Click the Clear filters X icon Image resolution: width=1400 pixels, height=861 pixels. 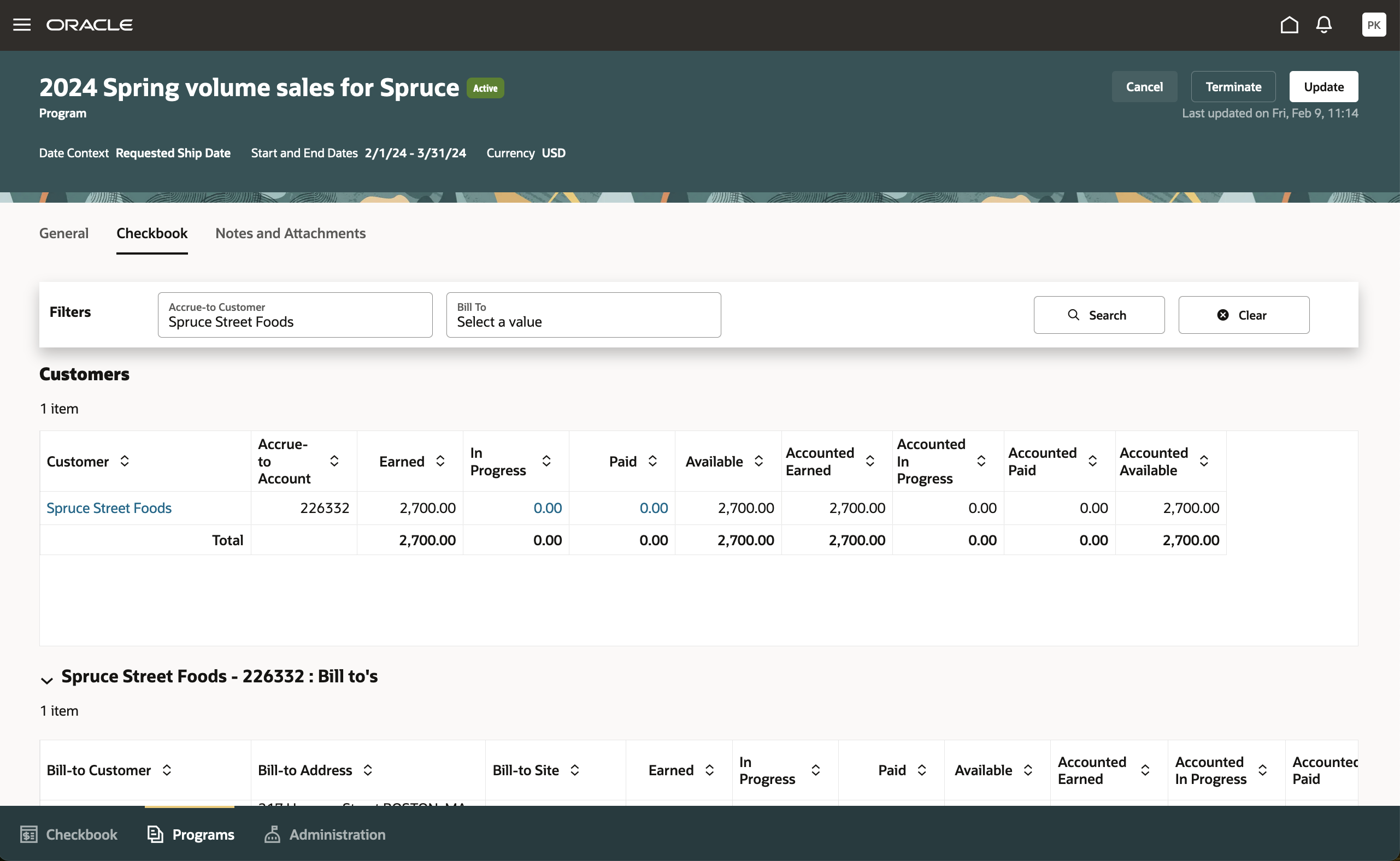[1222, 315]
